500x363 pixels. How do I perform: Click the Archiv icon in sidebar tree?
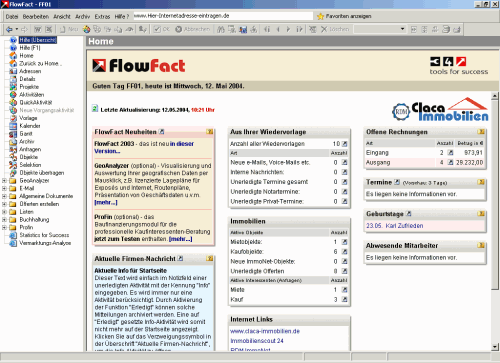tap(13, 141)
